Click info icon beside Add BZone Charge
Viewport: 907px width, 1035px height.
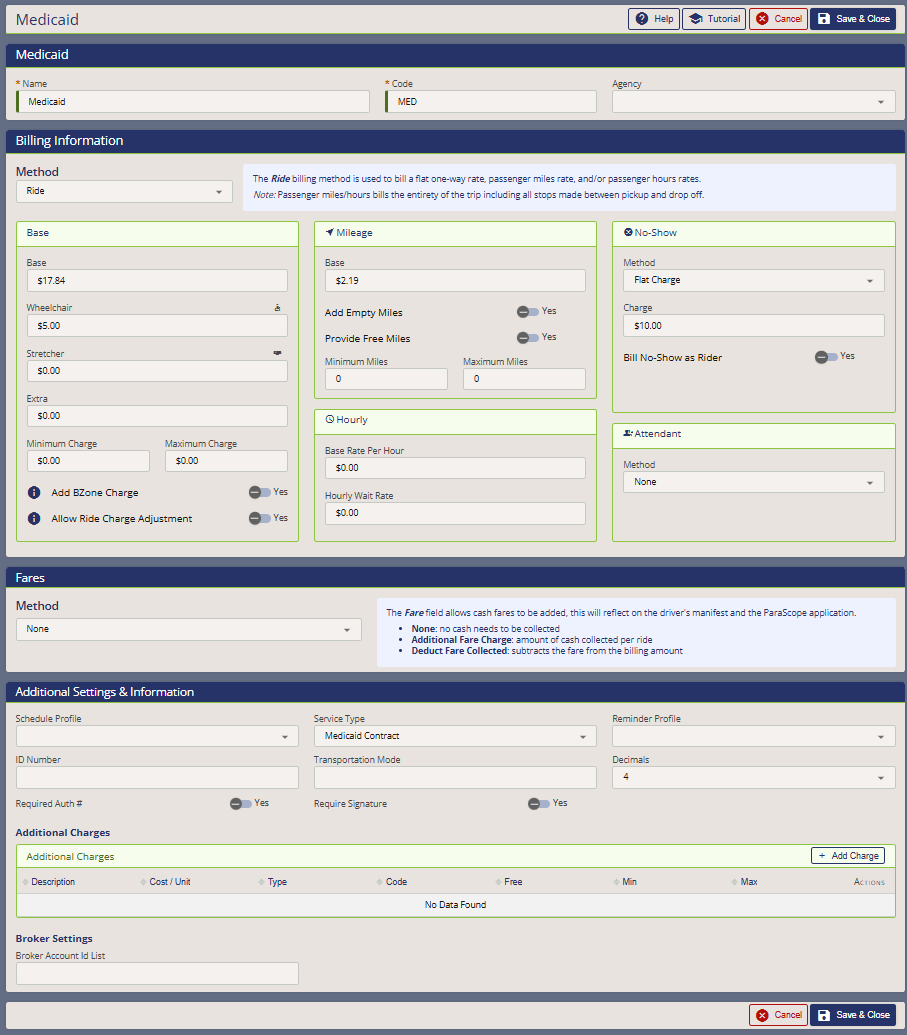34,492
